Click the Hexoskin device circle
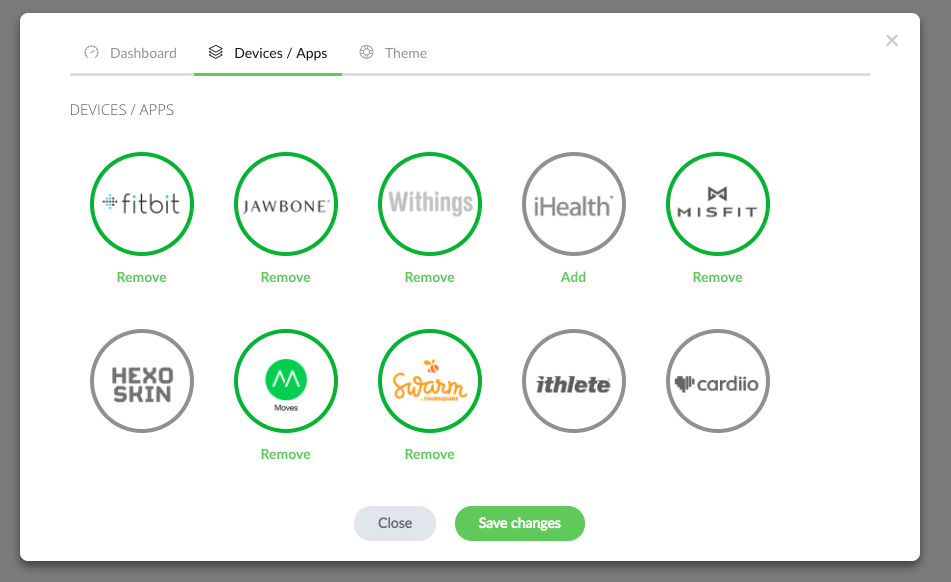 142,381
